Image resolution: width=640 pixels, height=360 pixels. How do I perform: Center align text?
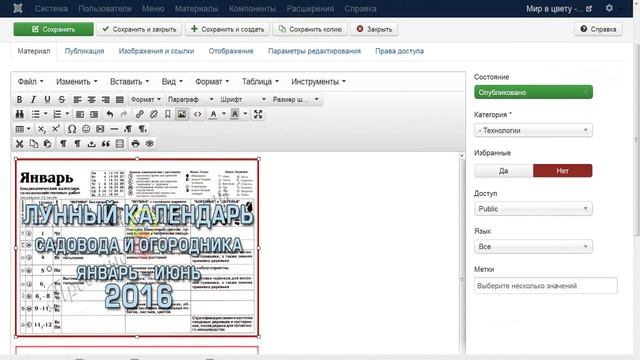tap(91, 100)
